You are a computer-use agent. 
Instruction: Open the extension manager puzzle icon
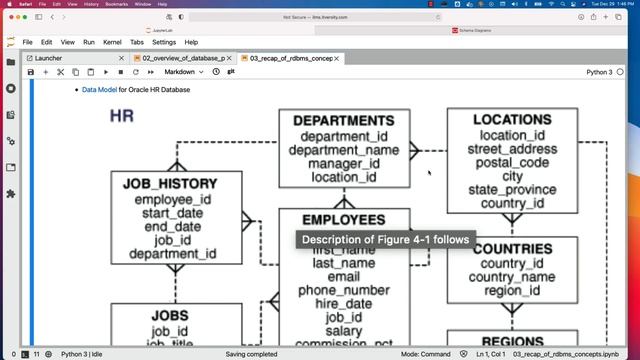point(11,194)
